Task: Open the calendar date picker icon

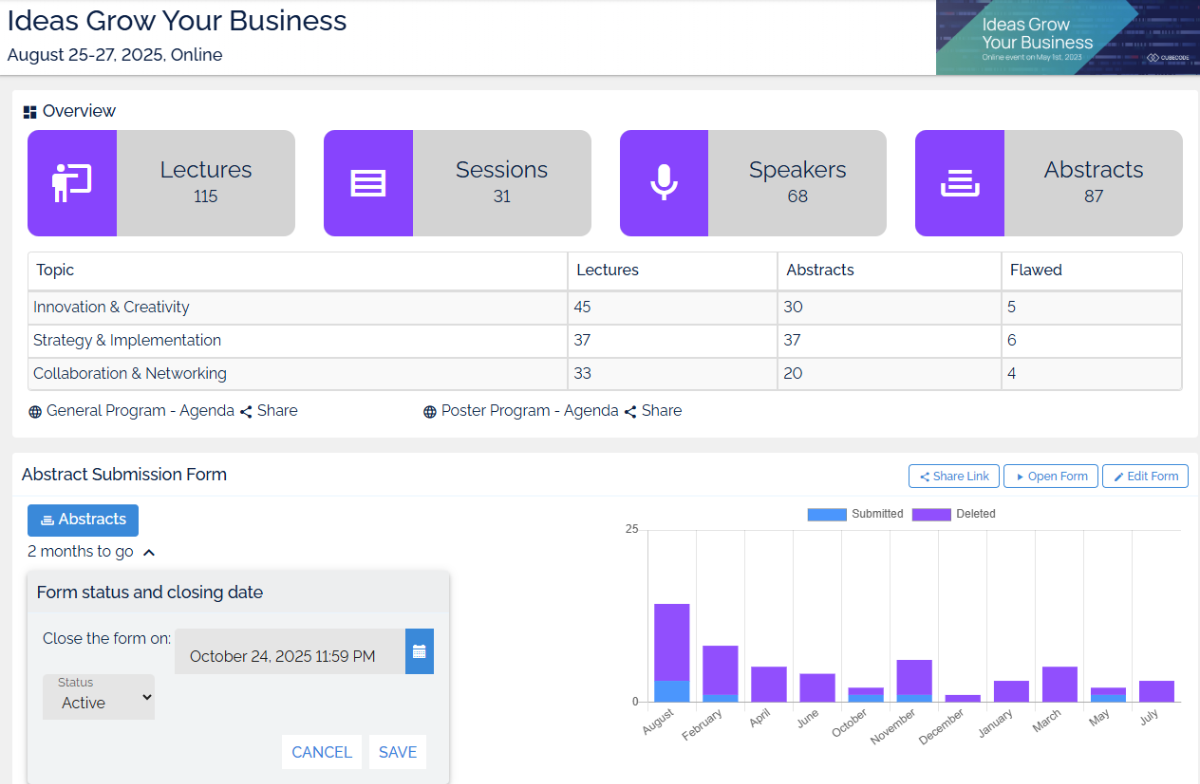Action: pyautogui.click(x=419, y=652)
